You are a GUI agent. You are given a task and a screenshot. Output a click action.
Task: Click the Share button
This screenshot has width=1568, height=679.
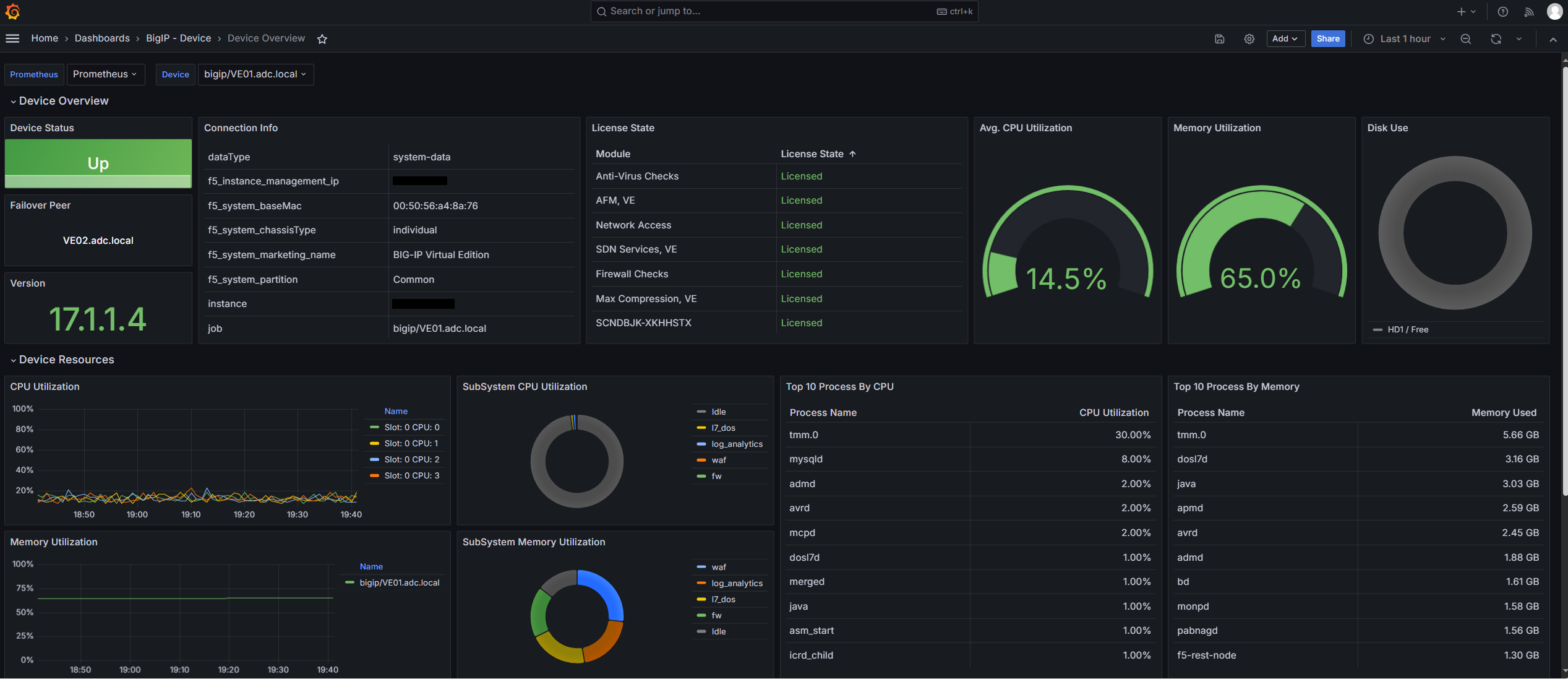pyautogui.click(x=1327, y=38)
